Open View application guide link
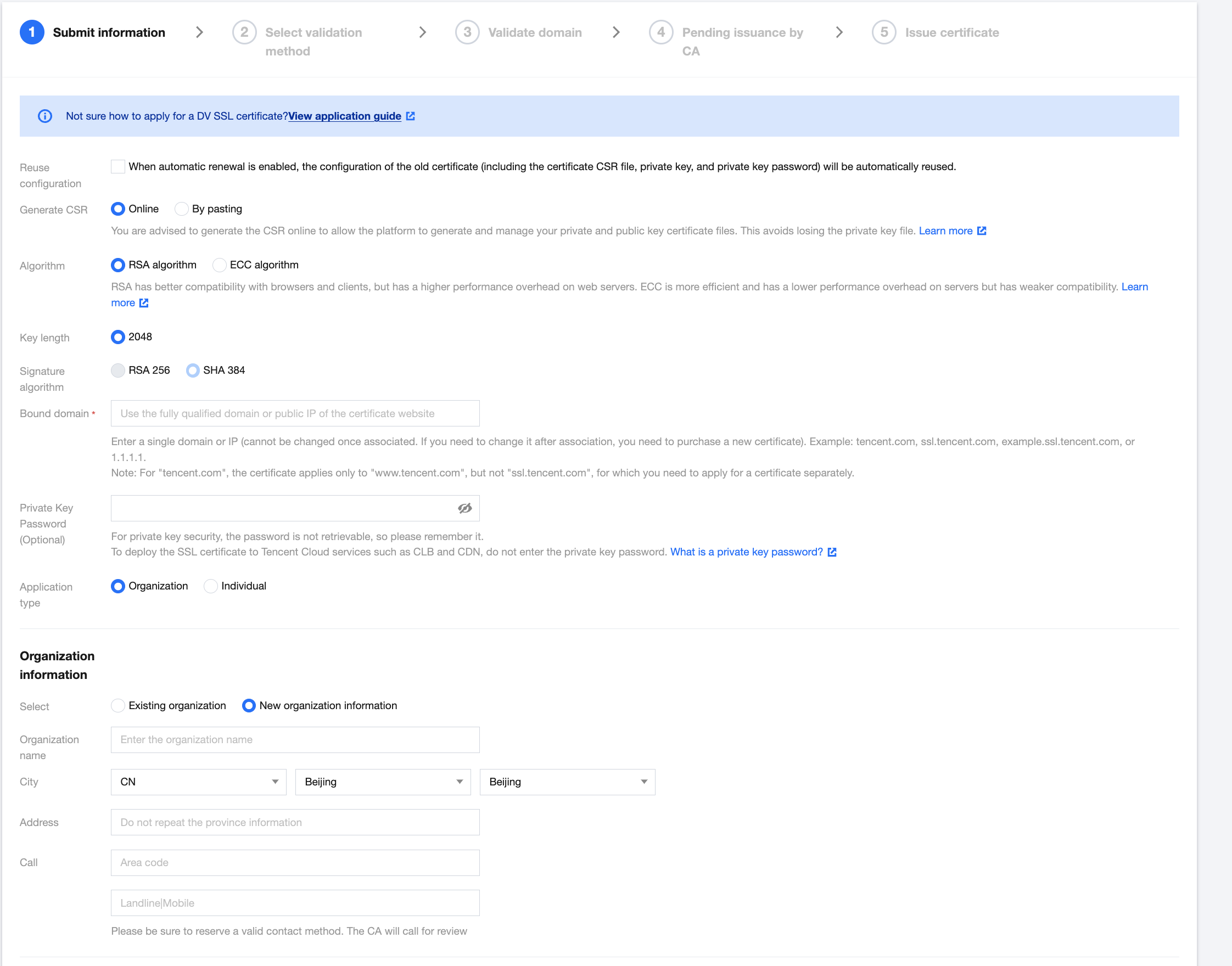 (344, 116)
